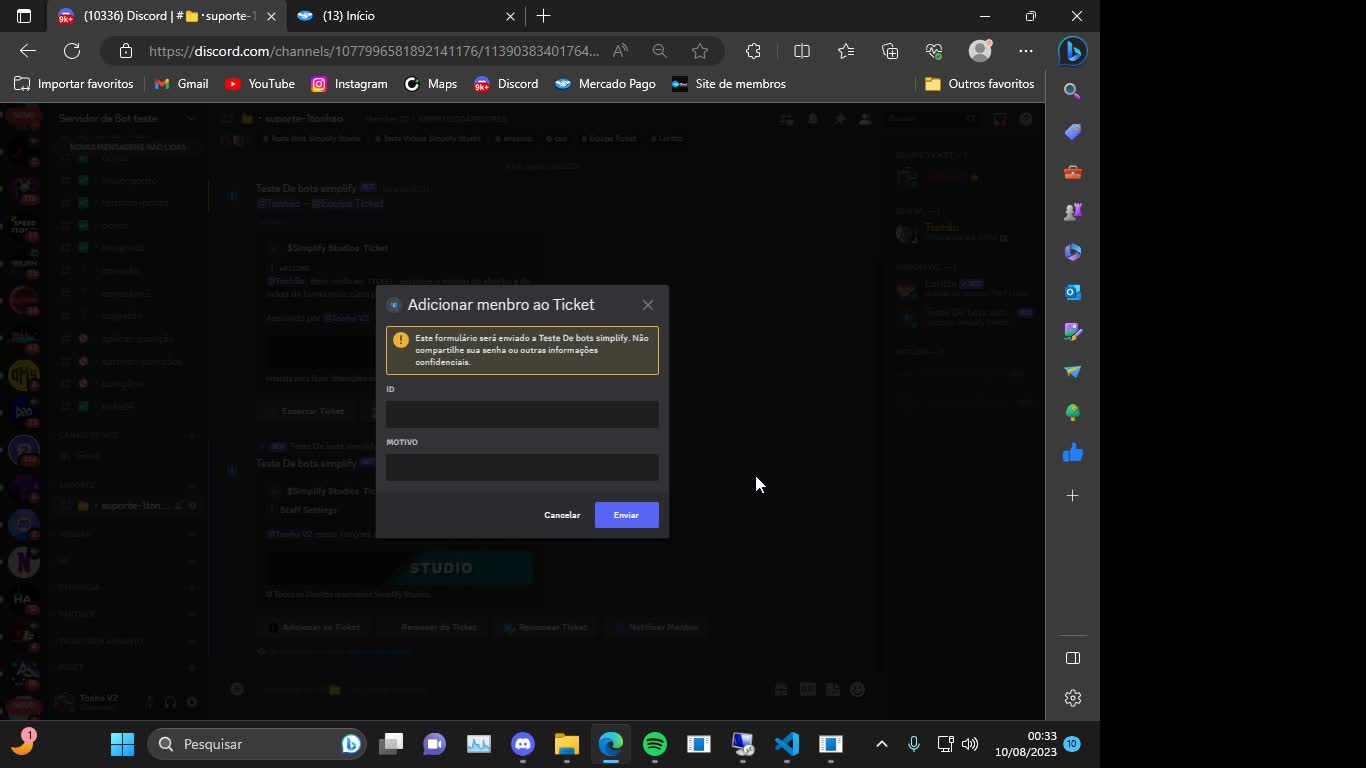Open the emoji picker in message bar

point(856,689)
